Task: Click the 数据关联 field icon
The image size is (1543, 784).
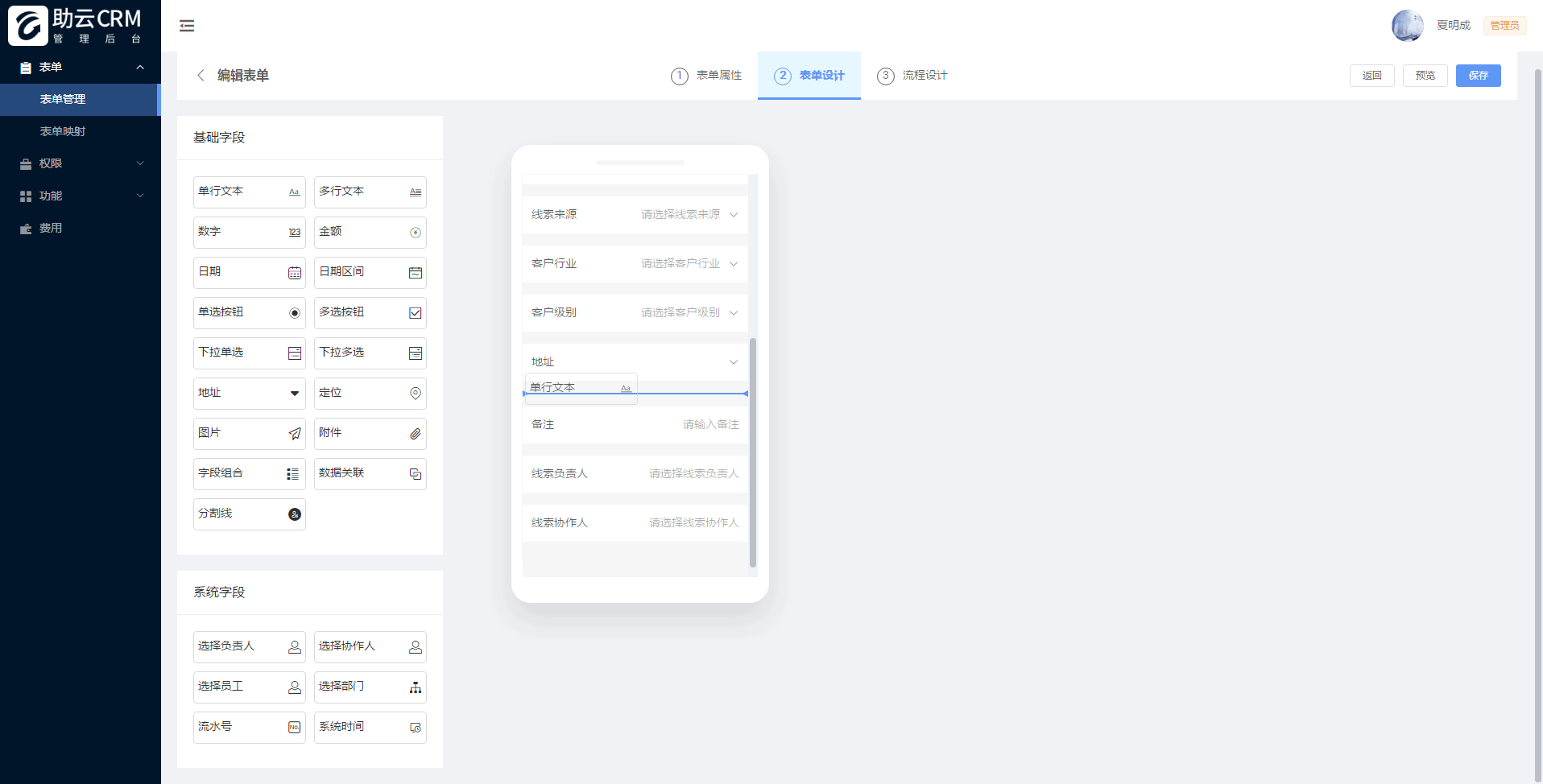Action: click(416, 474)
